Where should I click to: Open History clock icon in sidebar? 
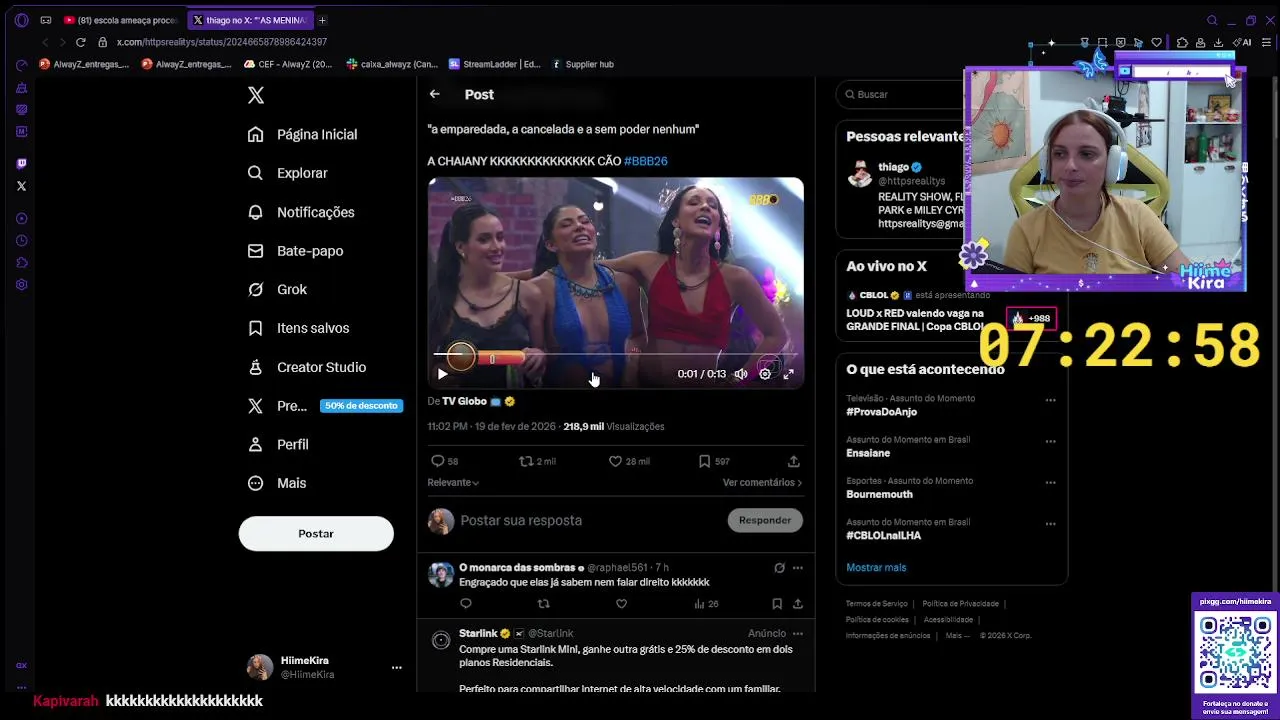(x=21, y=240)
